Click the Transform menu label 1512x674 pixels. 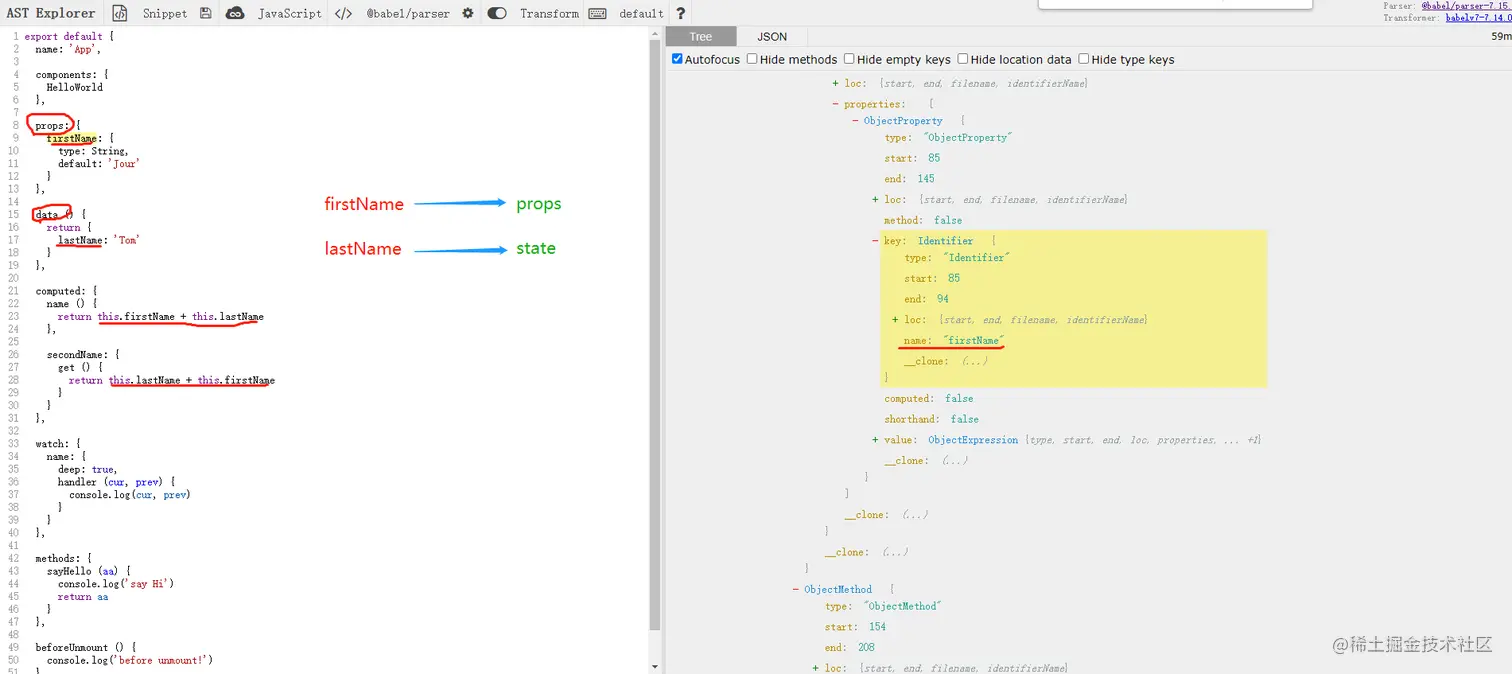549,13
